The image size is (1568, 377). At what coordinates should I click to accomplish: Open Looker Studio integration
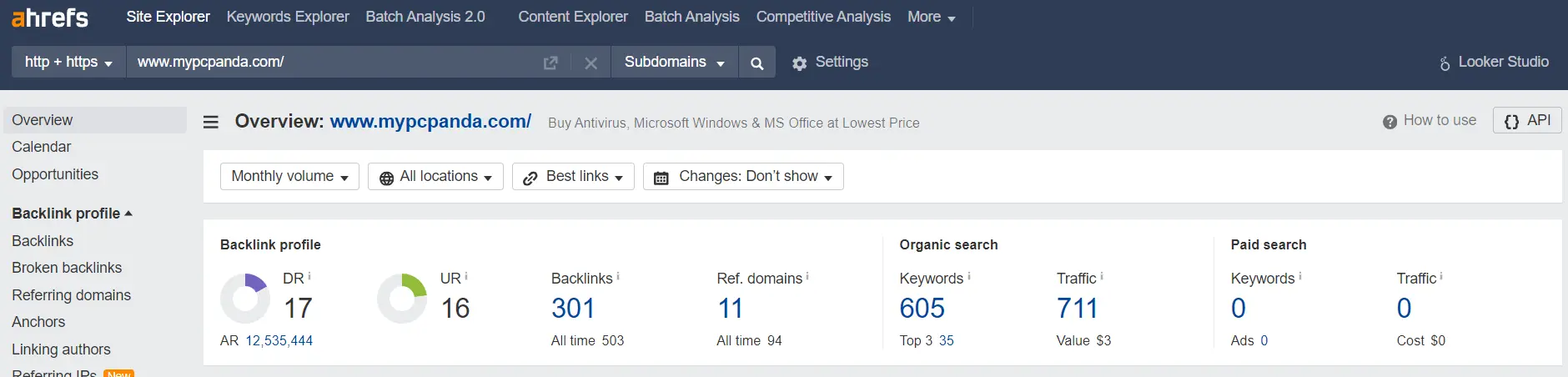[1494, 63]
